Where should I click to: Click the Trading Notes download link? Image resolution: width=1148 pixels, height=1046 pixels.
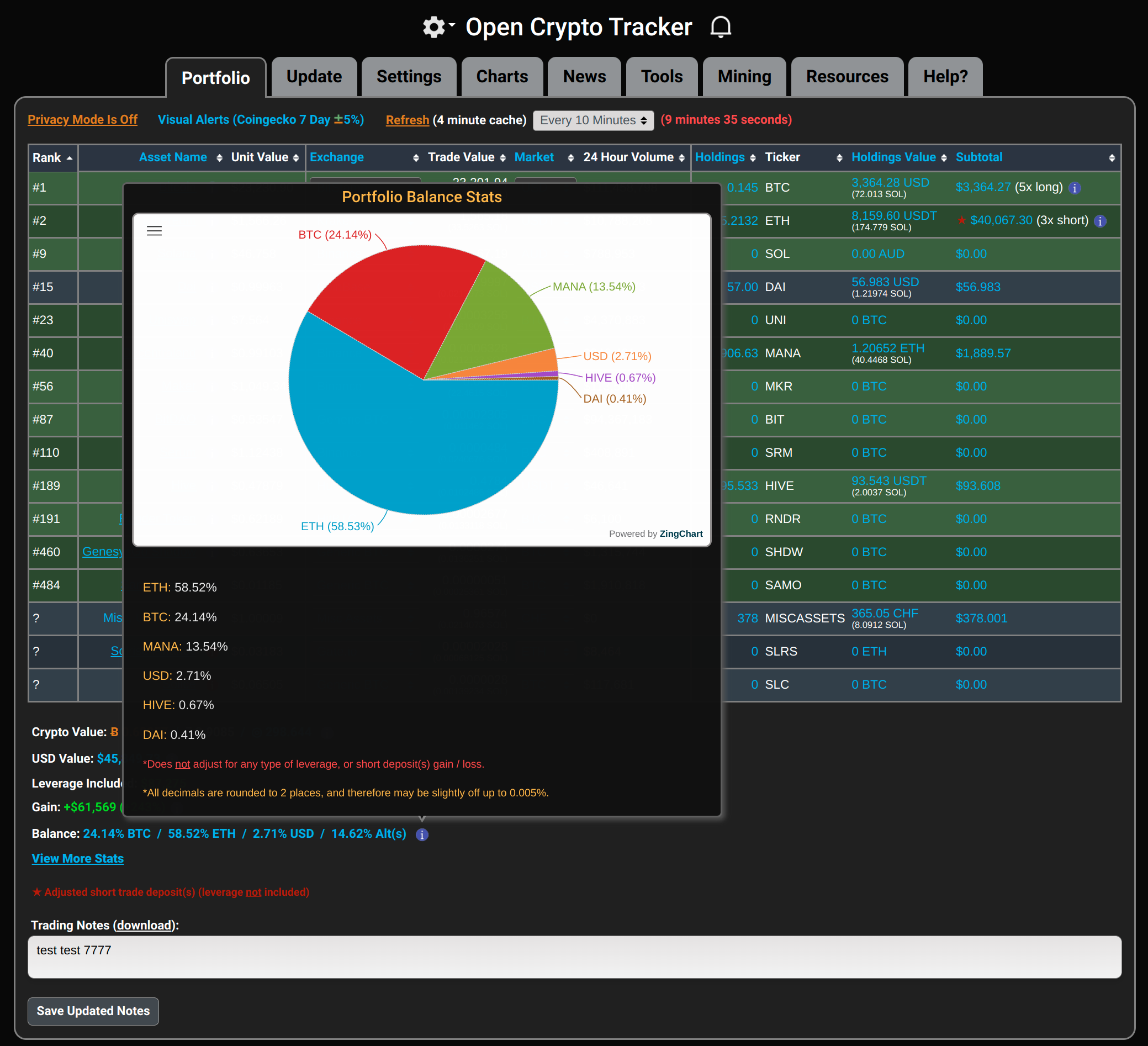[x=144, y=925]
